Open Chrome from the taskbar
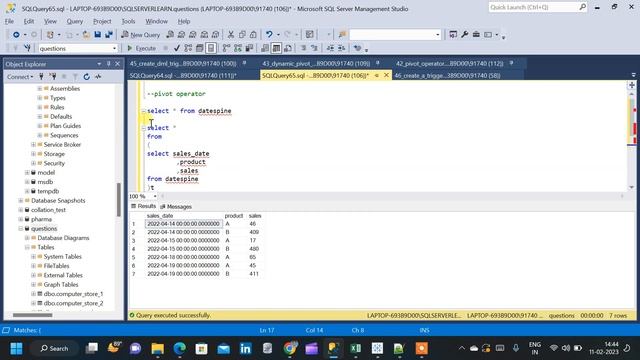640x360 pixels. [x=290, y=348]
